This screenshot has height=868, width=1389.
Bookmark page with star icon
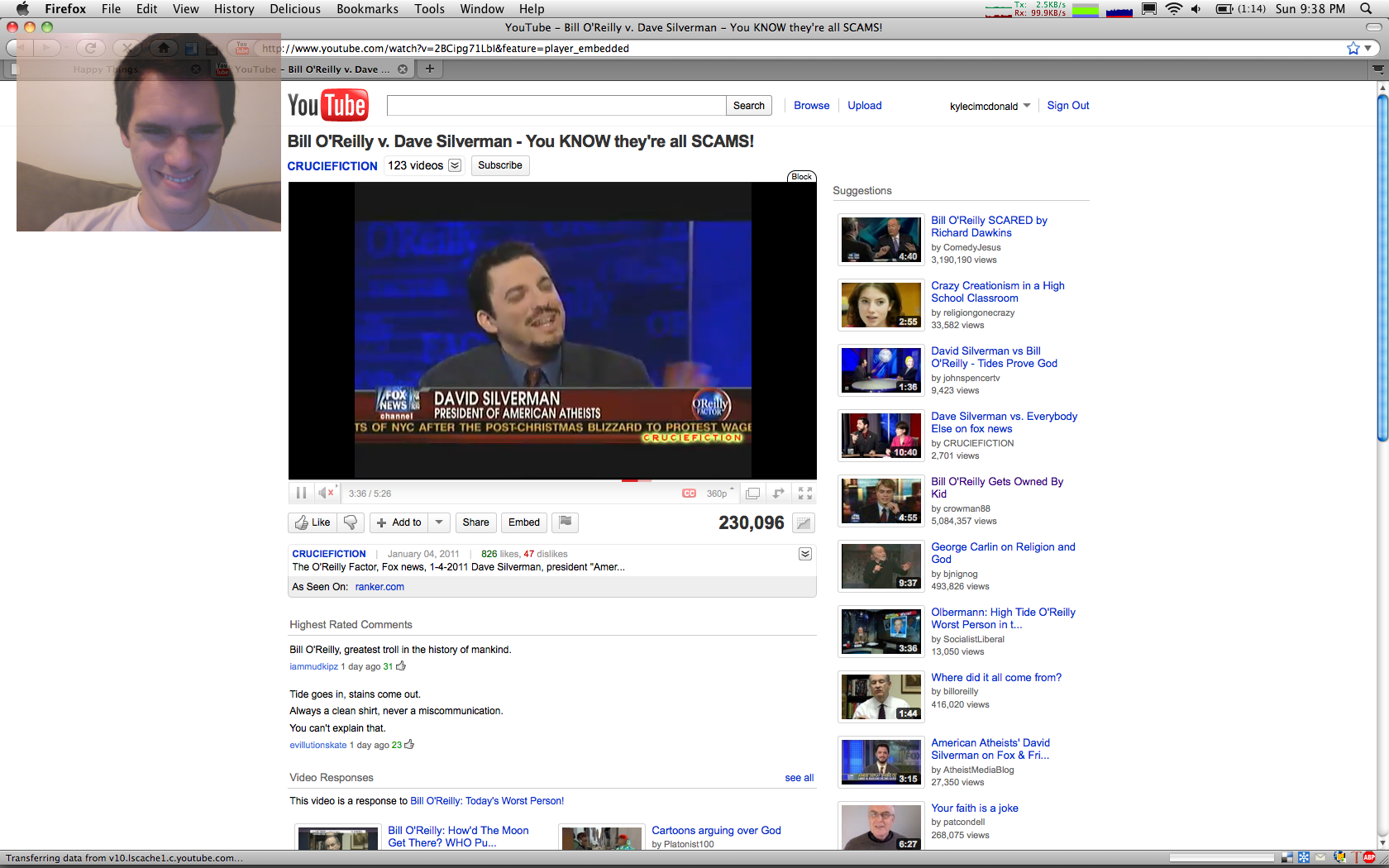(1353, 49)
